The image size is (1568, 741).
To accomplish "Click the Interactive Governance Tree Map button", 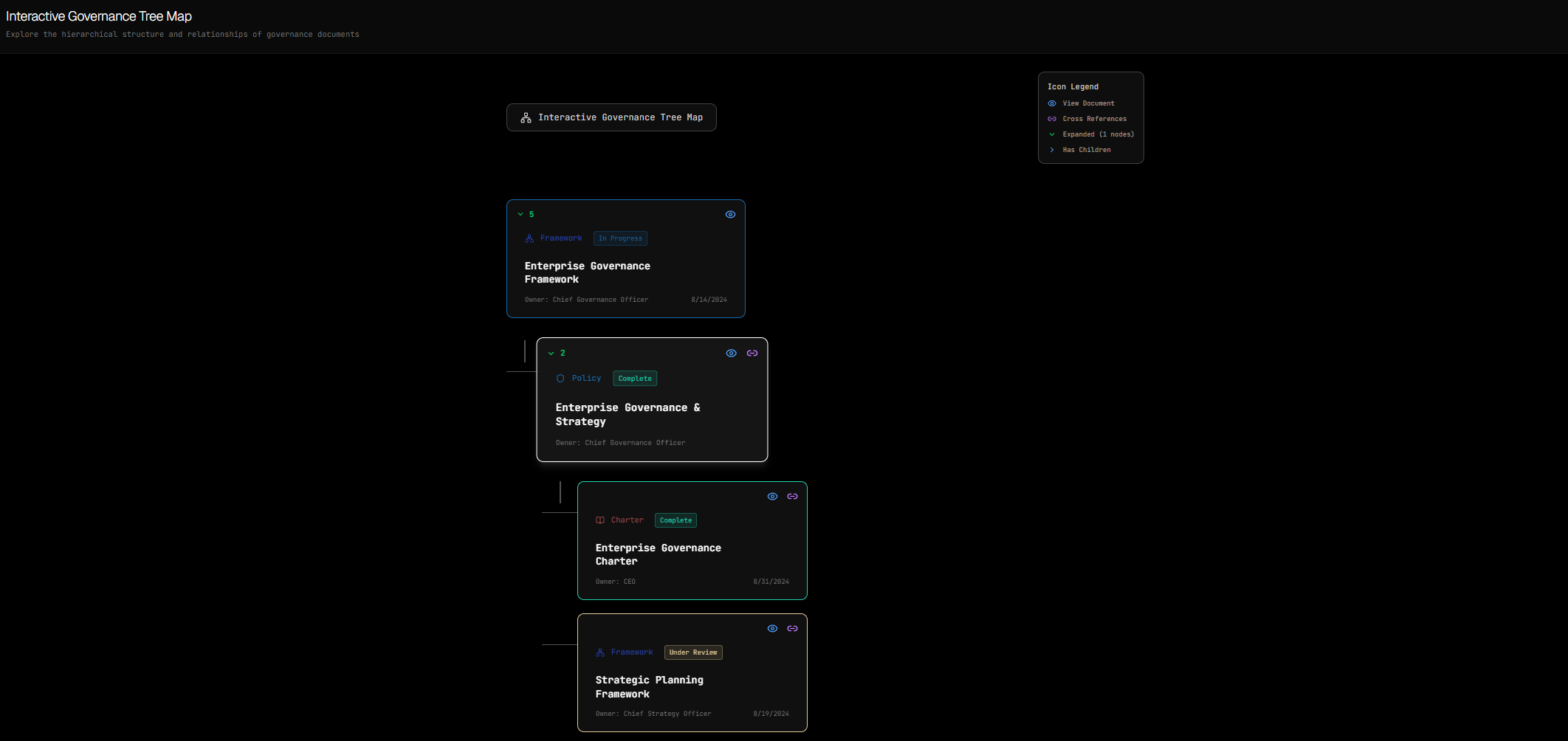I will (x=611, y=117).
